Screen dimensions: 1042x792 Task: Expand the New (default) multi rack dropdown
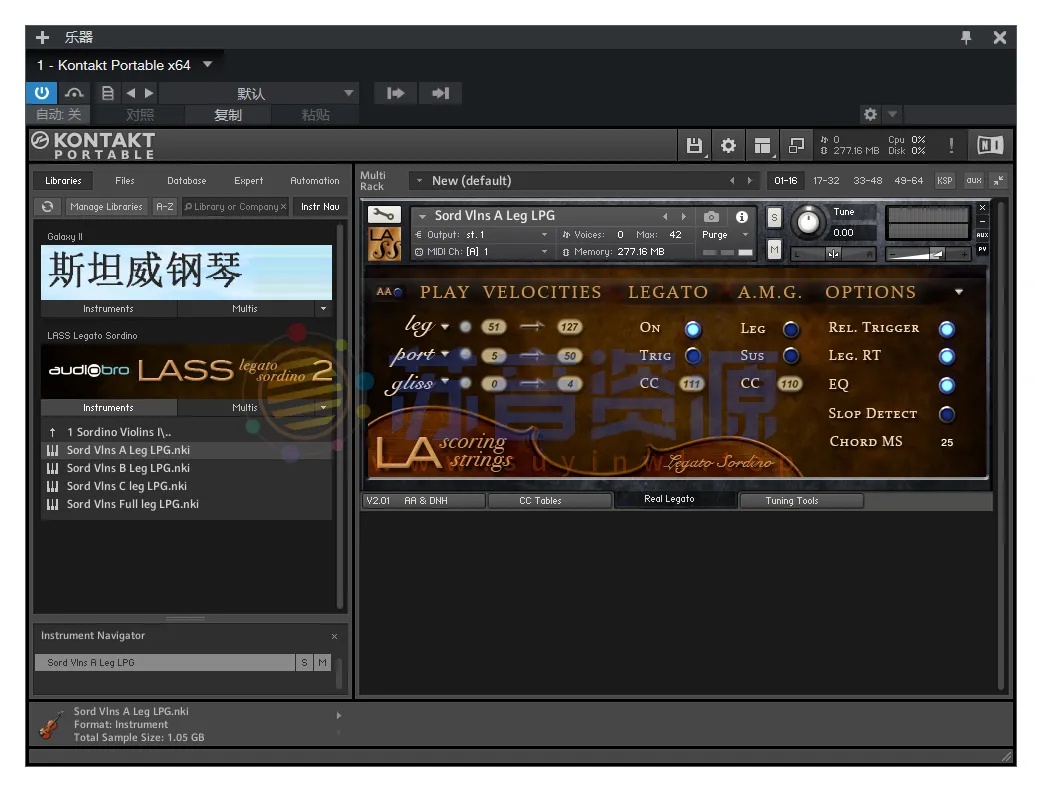[x=420, y=181]
